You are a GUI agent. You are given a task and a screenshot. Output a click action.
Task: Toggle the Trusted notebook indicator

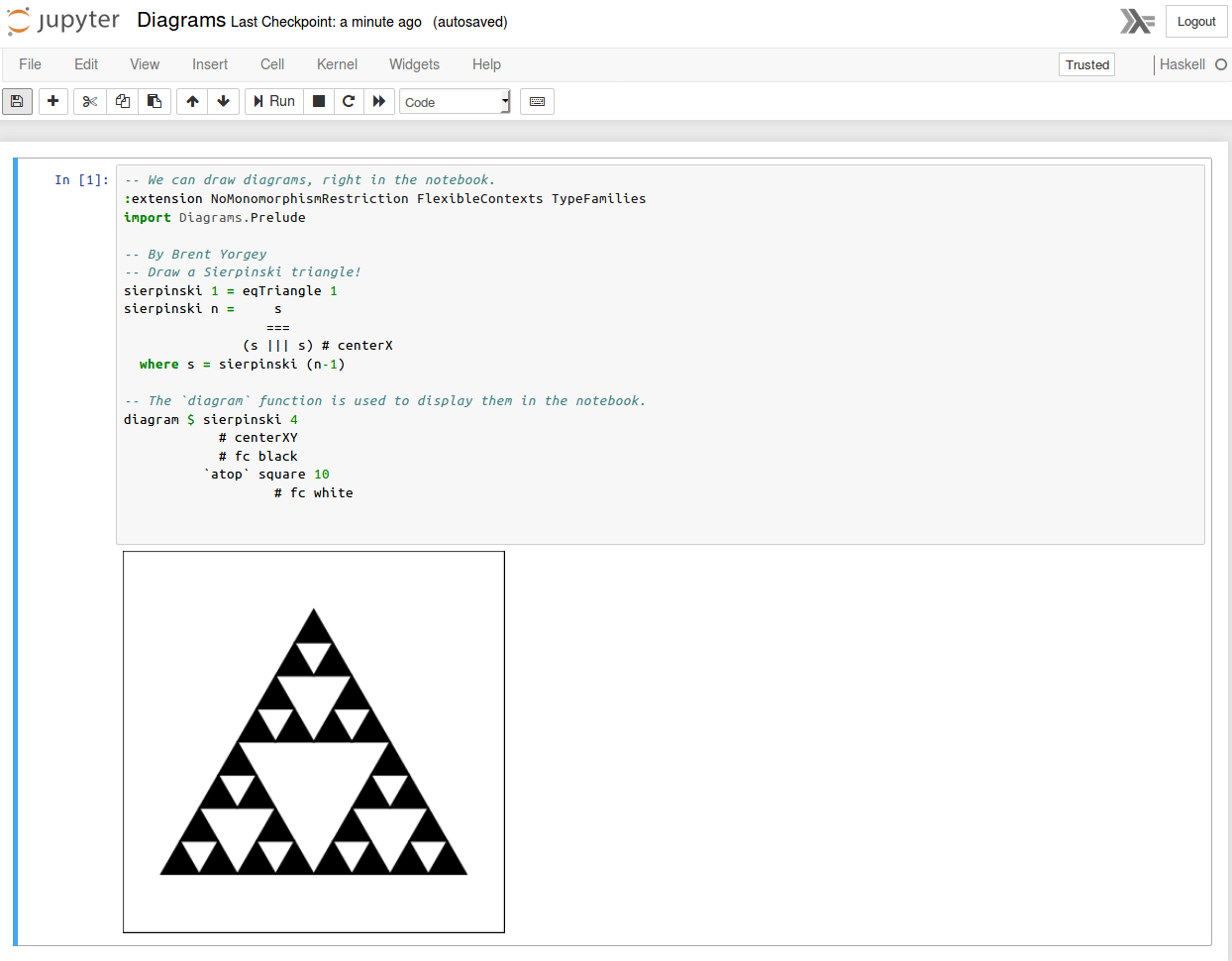[1086, 64]
